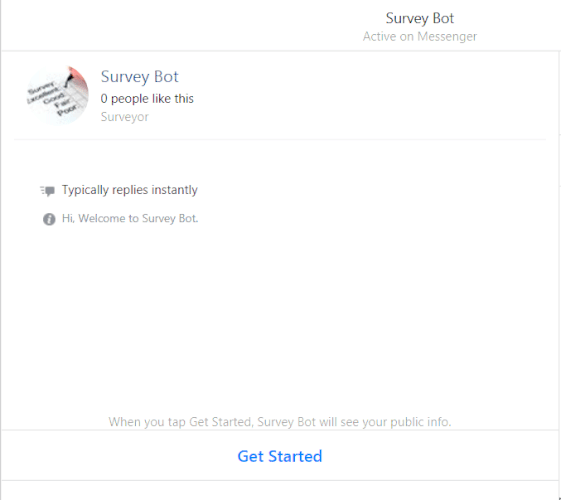Open the Survey Bot profile picture
This screenshot has height=500, width=561.
point(58,95)
